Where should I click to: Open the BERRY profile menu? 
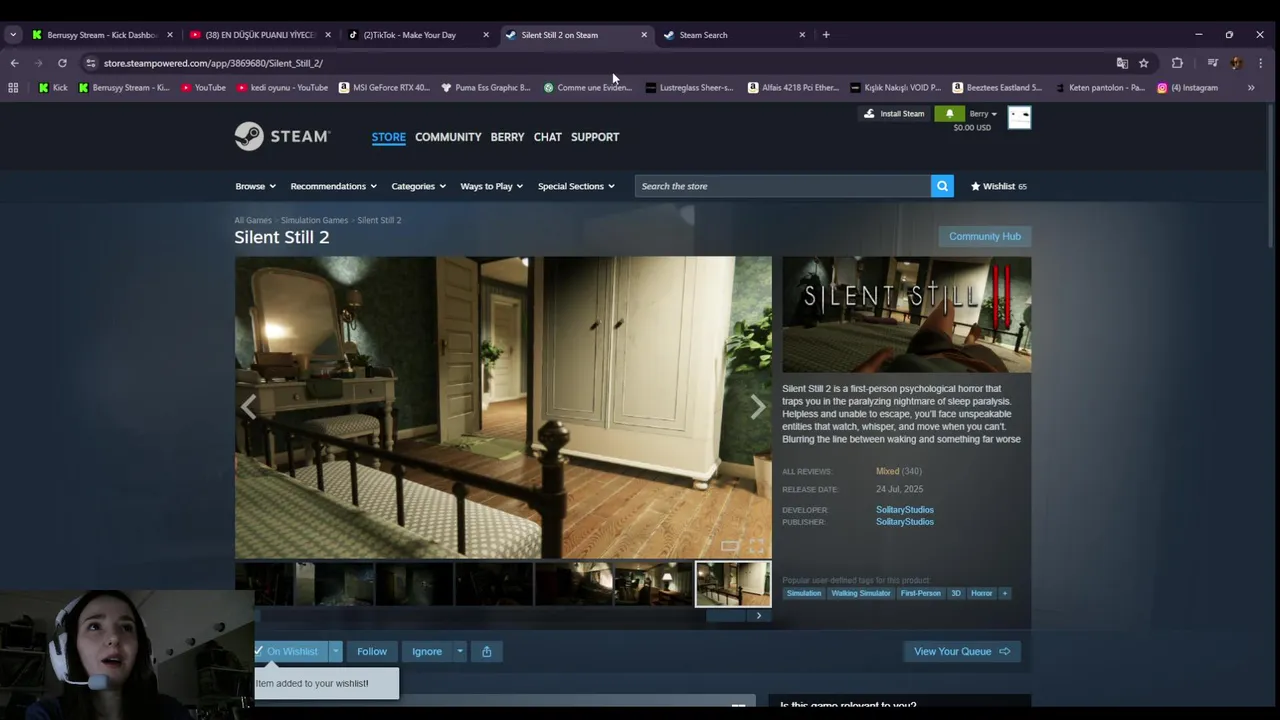point(507,137)
